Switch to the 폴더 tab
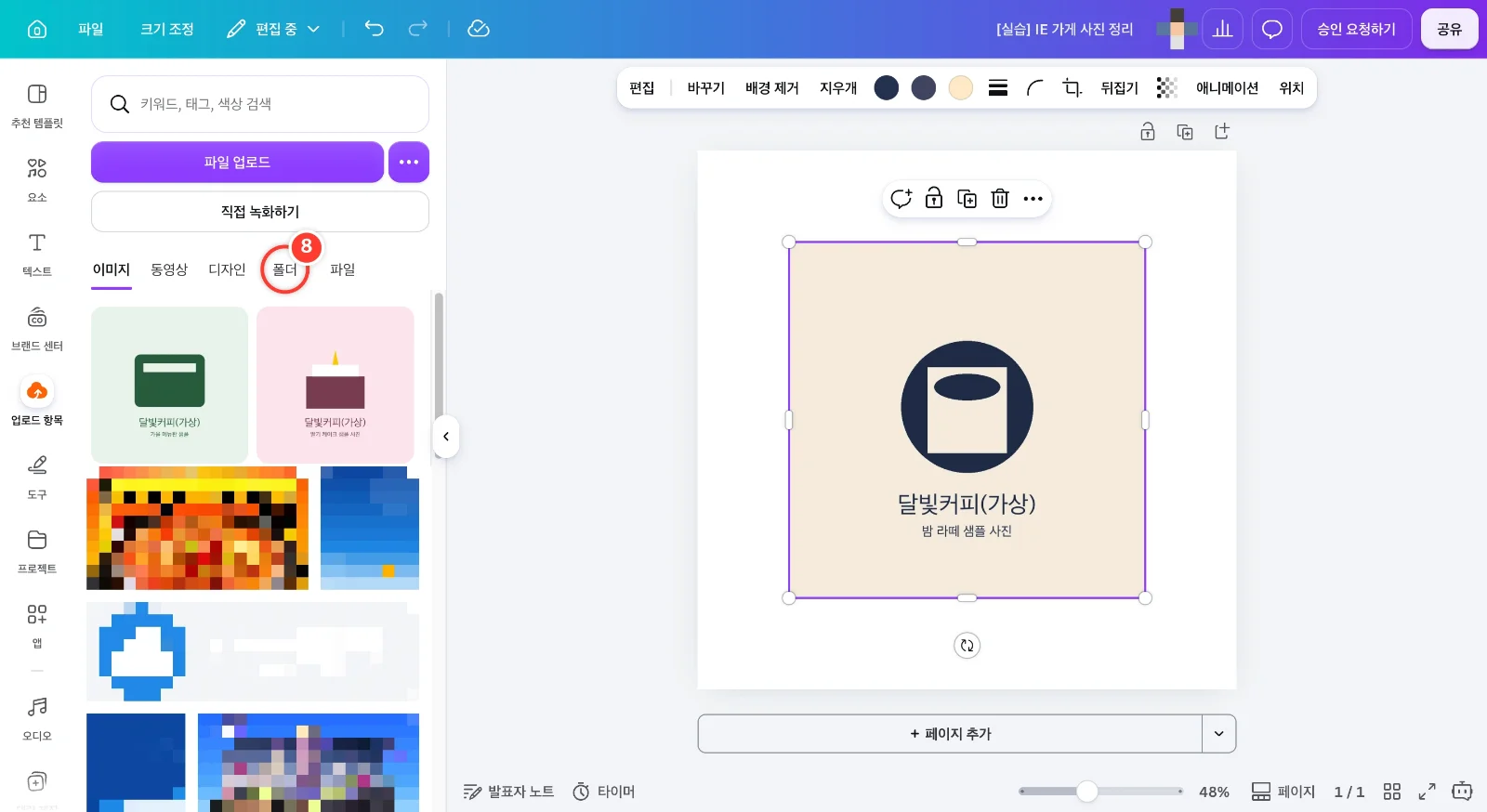1487x812 pixels. (x=284, y=269)
